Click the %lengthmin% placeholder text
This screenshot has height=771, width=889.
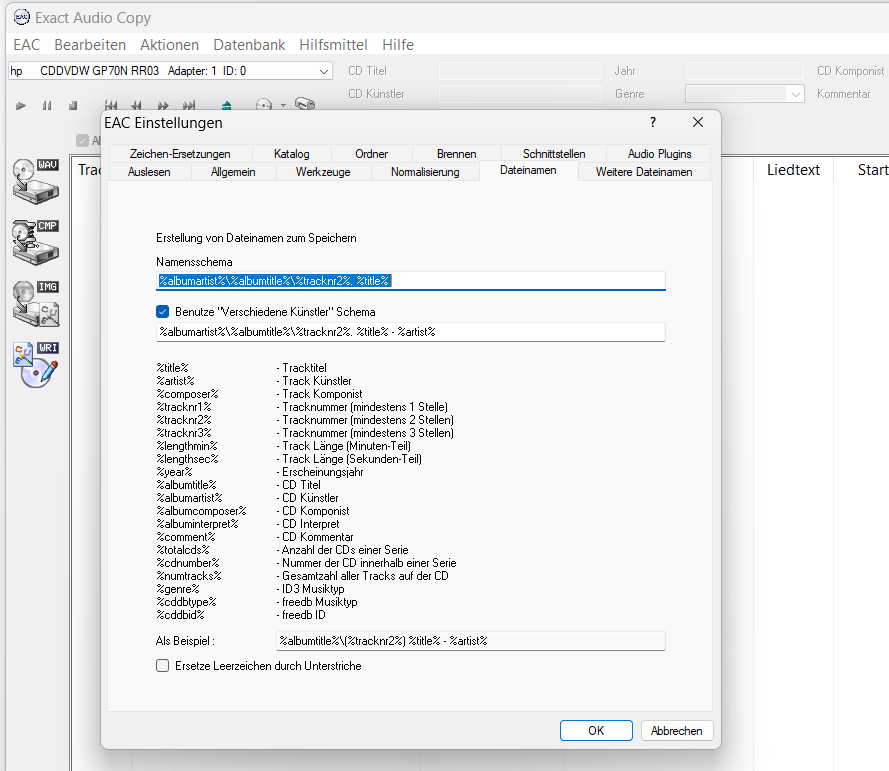[187, 446]
